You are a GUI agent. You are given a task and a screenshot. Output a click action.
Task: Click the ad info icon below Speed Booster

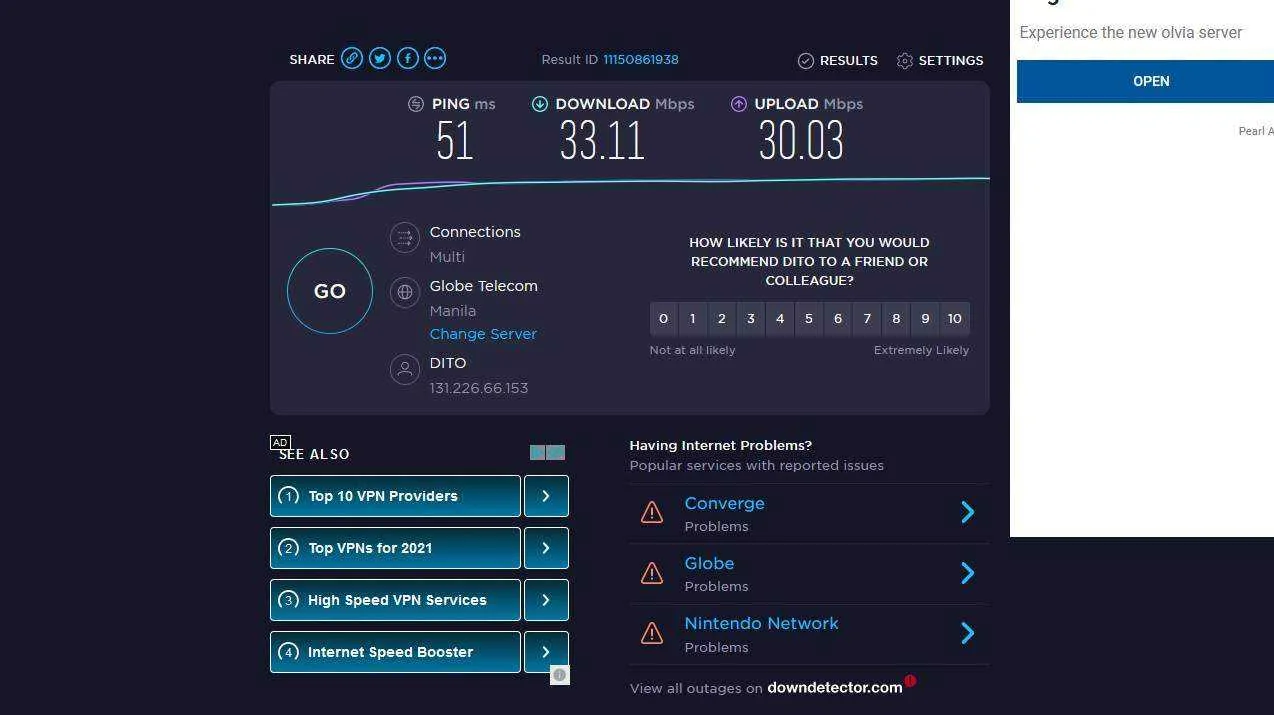point(560,675)
